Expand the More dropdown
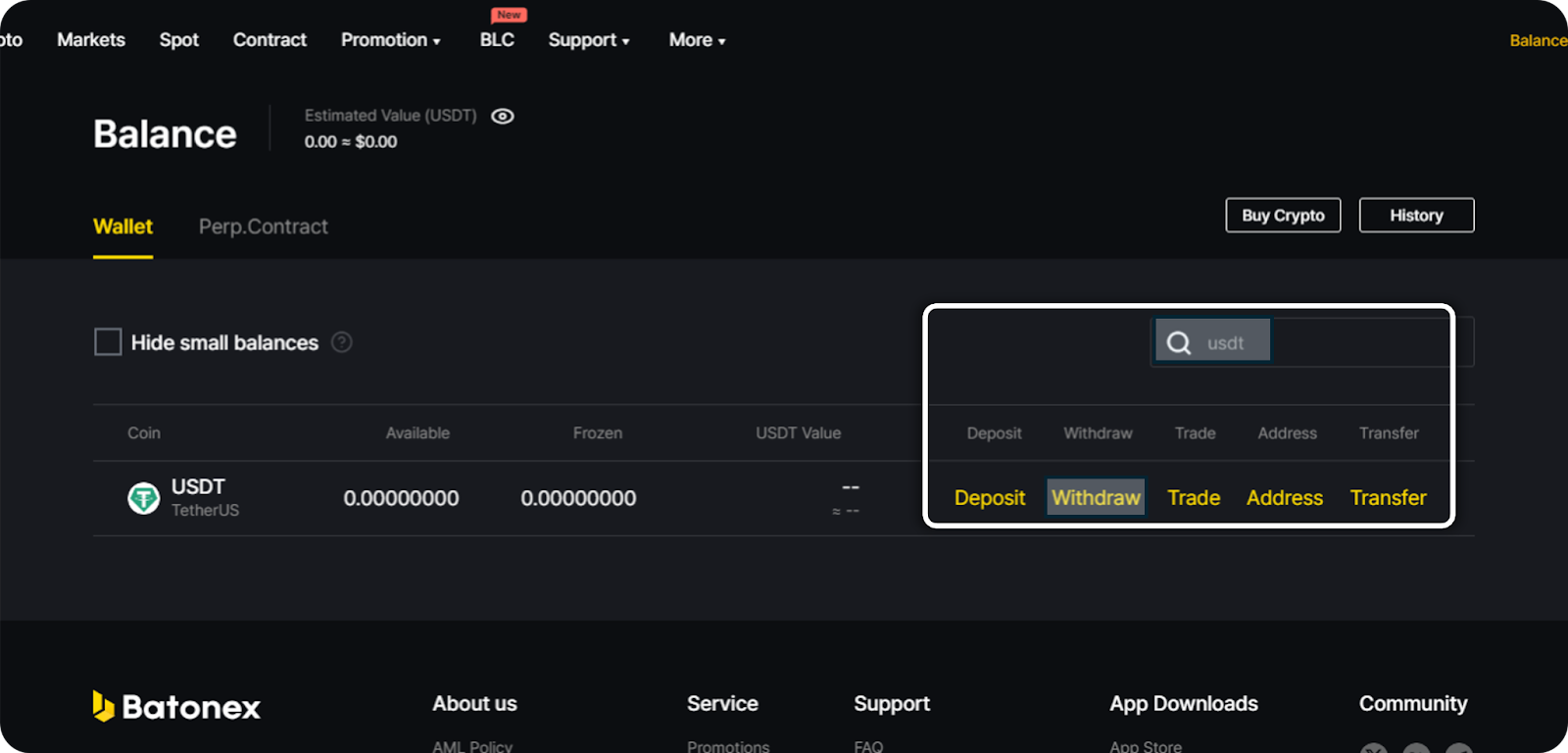The height and width of the screenshot is (753, 1568). tap(697, 40)
